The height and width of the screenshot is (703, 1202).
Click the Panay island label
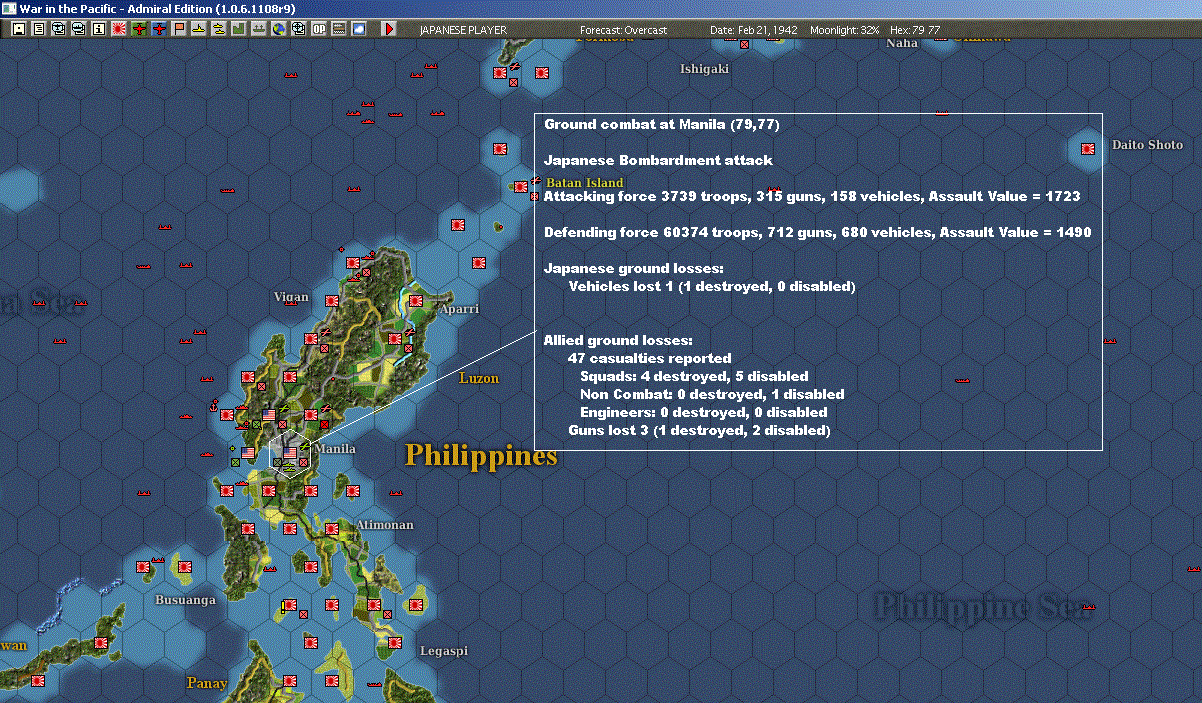click(207, 684)
